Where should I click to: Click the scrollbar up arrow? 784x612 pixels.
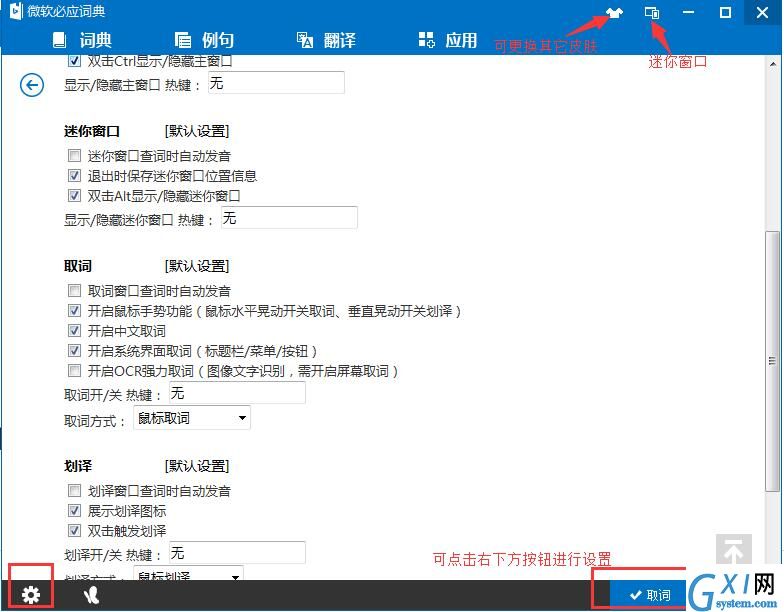[x=773, y=63]
